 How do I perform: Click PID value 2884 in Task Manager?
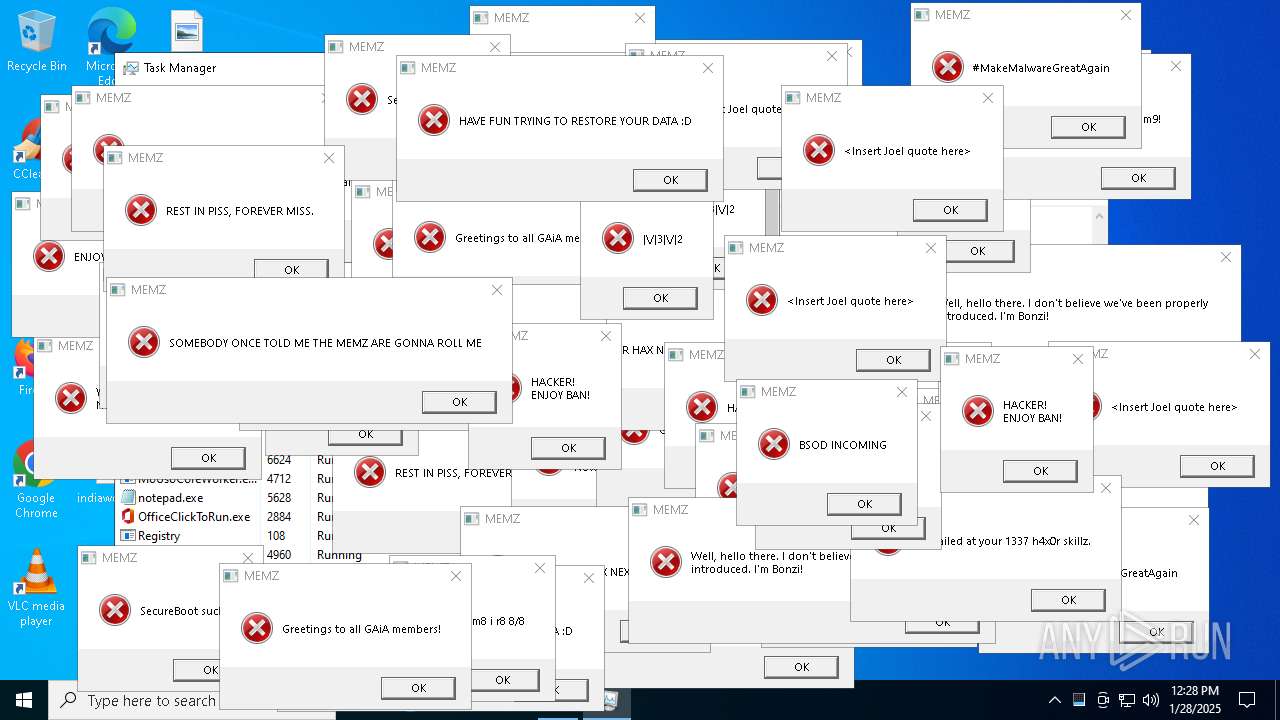click(279, 516)
